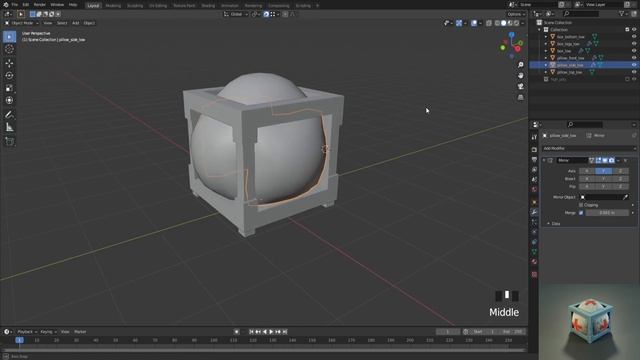Switch to the Layout workspace tab
Image resolution: width=640 pixels, height=360 pixels.
coord(93,5)
